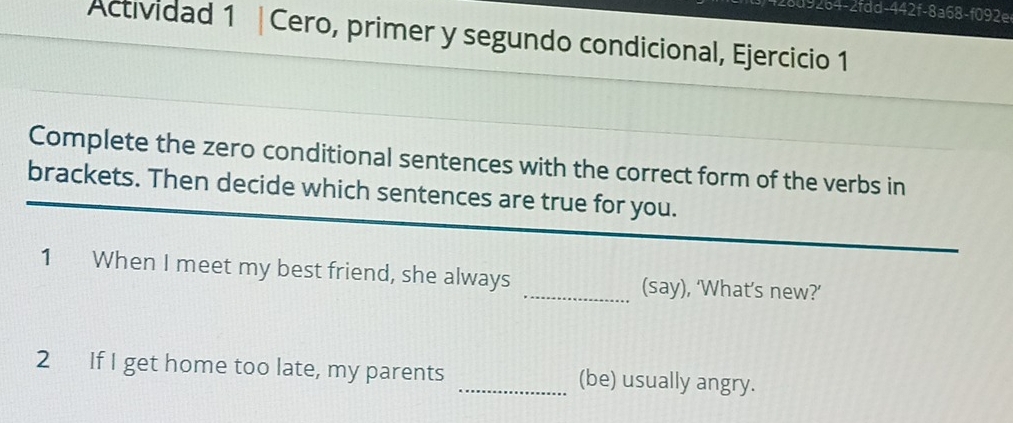
Task: Click the '(be)' verb hint
Action: click(599, 381)
